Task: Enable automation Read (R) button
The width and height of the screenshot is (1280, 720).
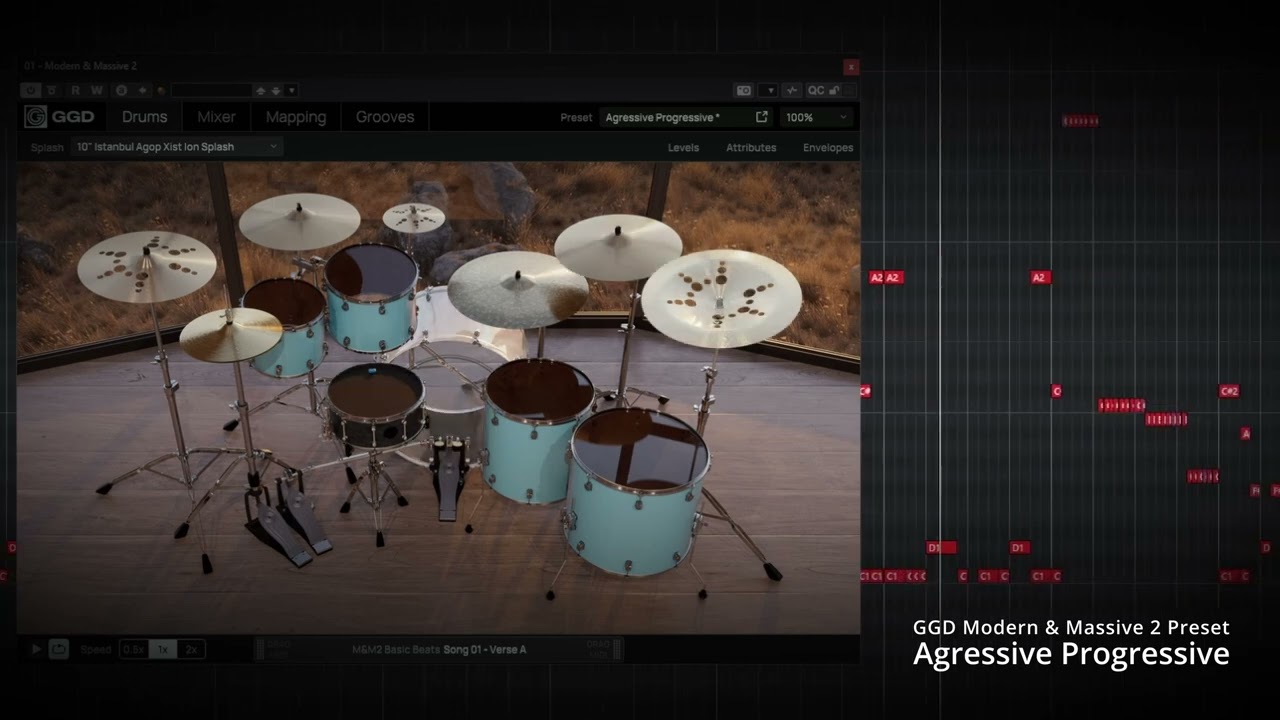Action: point(74,90)
